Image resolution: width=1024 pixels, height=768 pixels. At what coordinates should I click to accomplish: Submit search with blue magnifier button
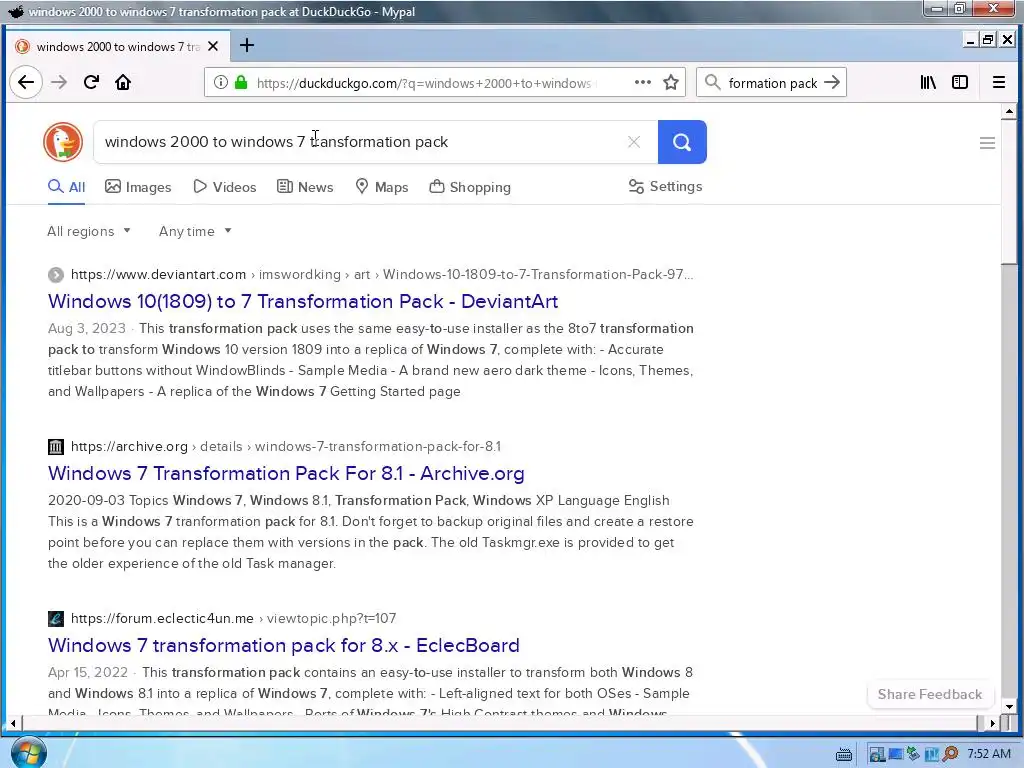pos(682,142)
